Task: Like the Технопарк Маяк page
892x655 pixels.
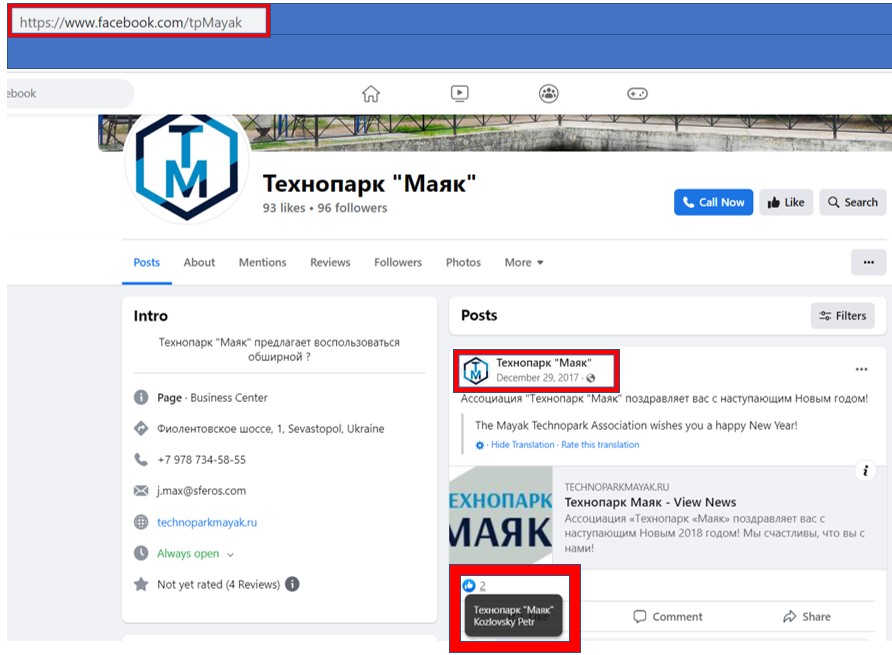Action: tap(786, 202)
